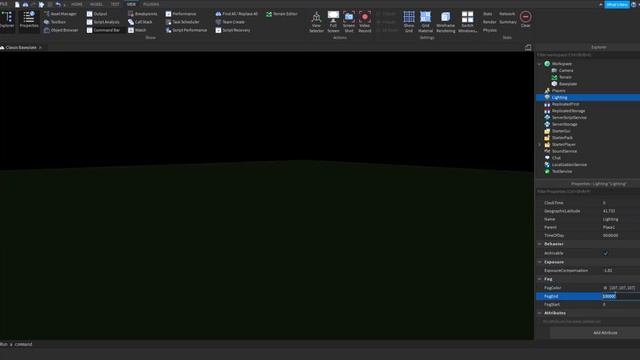Switch to the MODEL ribbon tab
This screenshot has height=360, width=640.
pos(96,4)
